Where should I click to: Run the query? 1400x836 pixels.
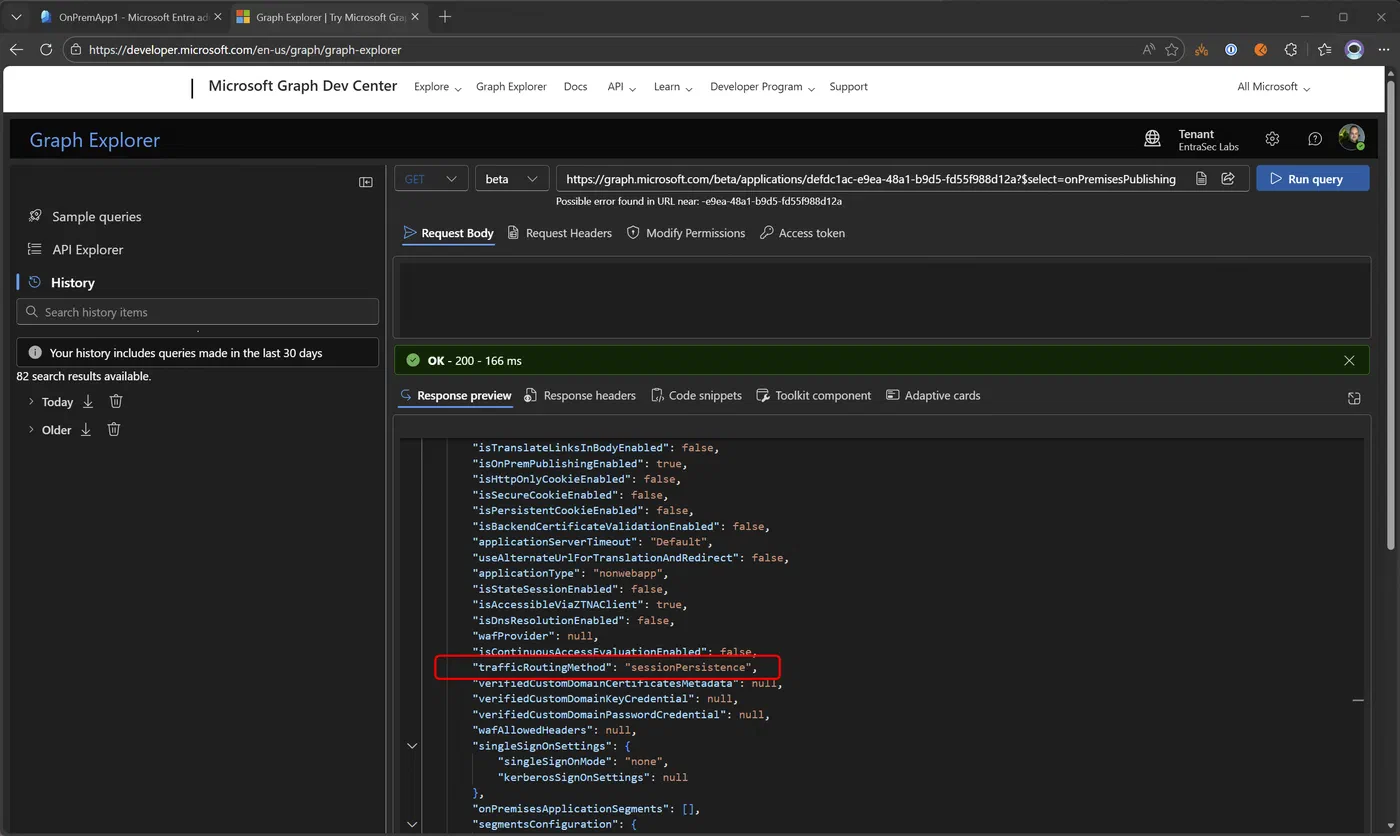pos(1313,179)
